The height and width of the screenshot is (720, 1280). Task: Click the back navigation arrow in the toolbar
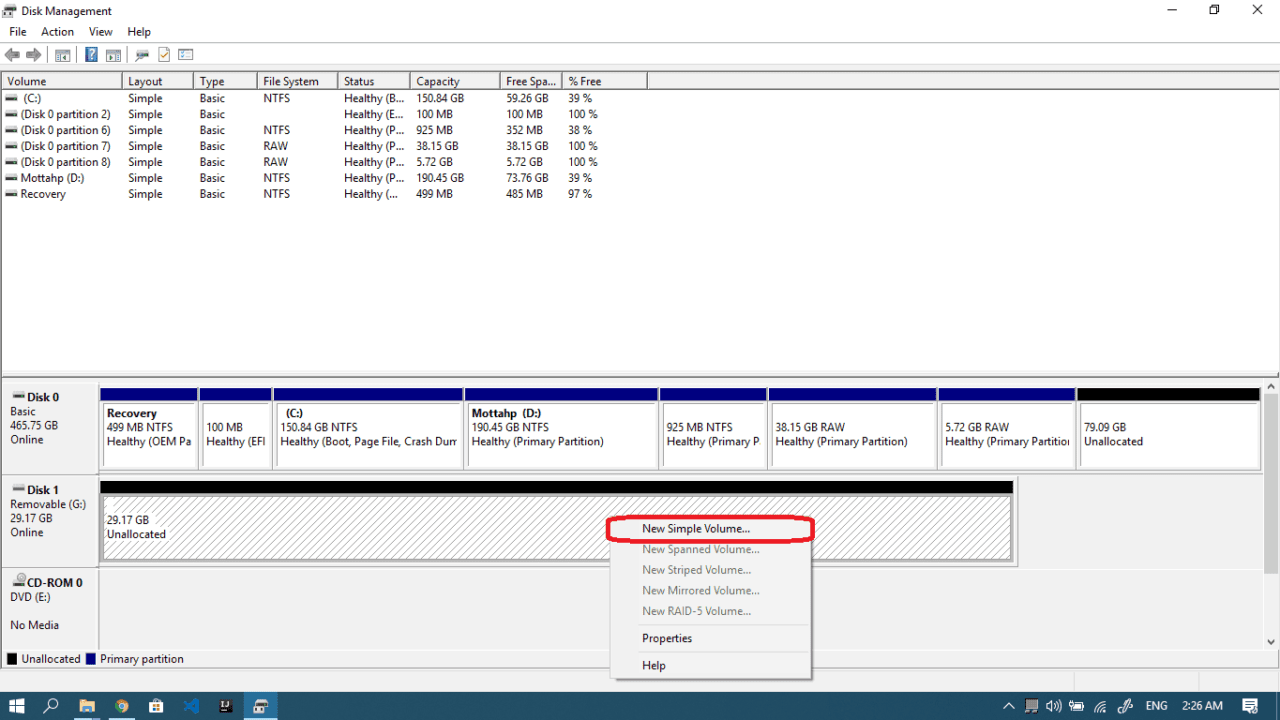pos(12,54)
